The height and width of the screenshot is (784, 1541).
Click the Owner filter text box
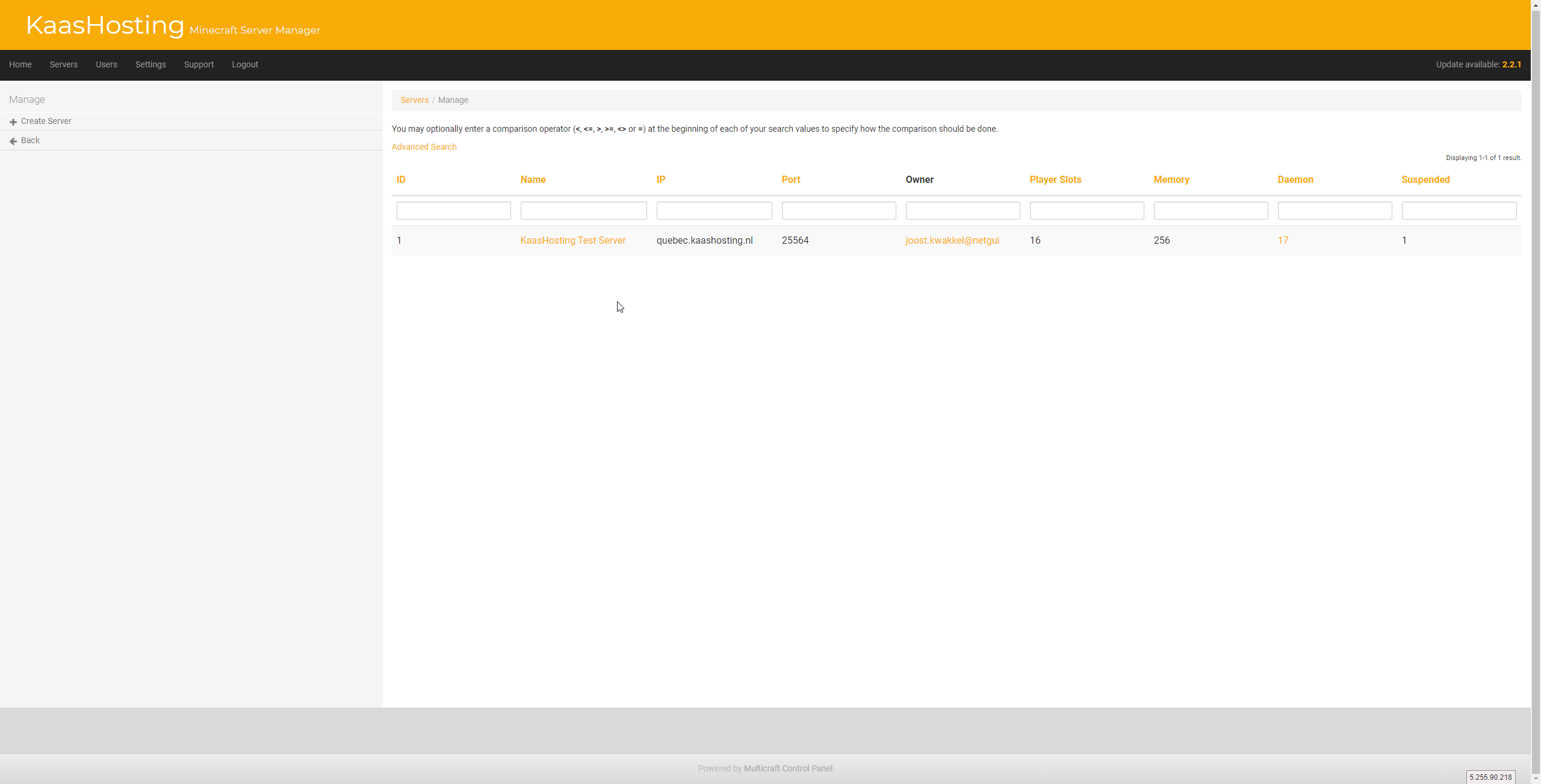click(x=962, y=211)
